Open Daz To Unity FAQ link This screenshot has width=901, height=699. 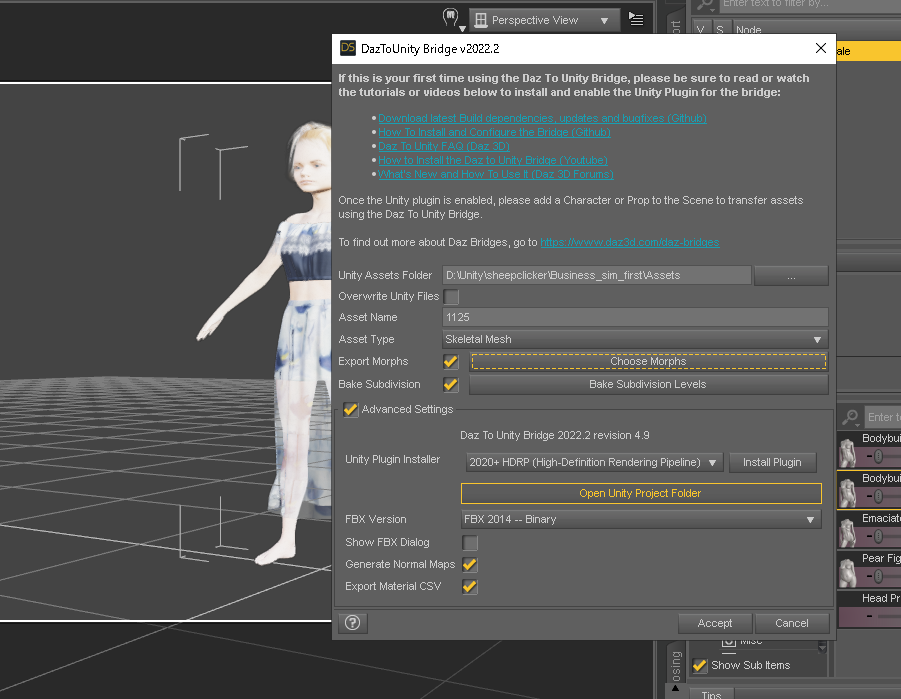coord(444,146)
